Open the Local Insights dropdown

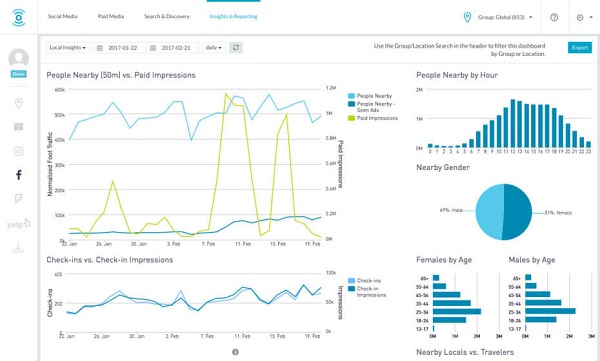68,47
